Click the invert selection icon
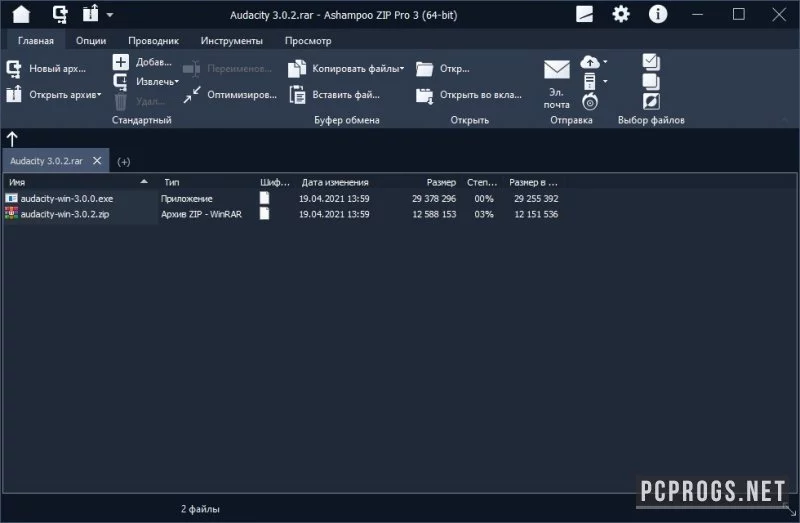Image resolution: width=800 pixels, height=523 pixels. click(651, 102)
